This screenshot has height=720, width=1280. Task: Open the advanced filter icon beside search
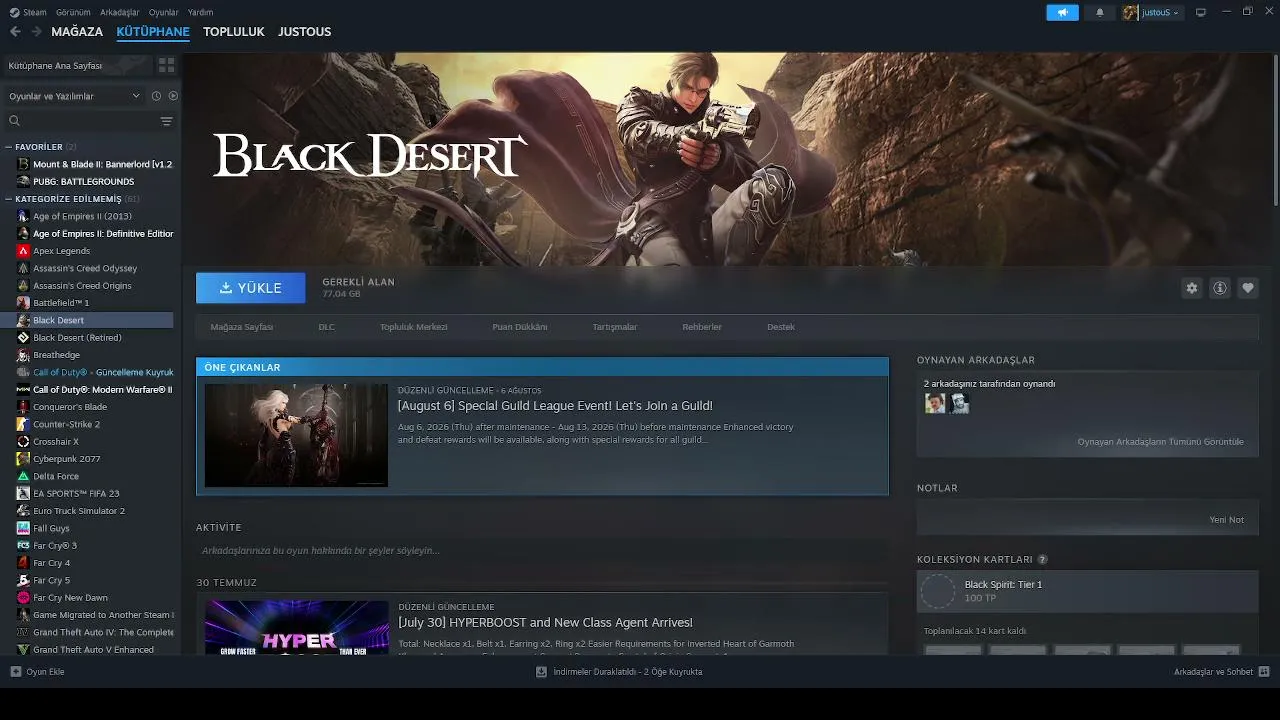coord(167,121)
